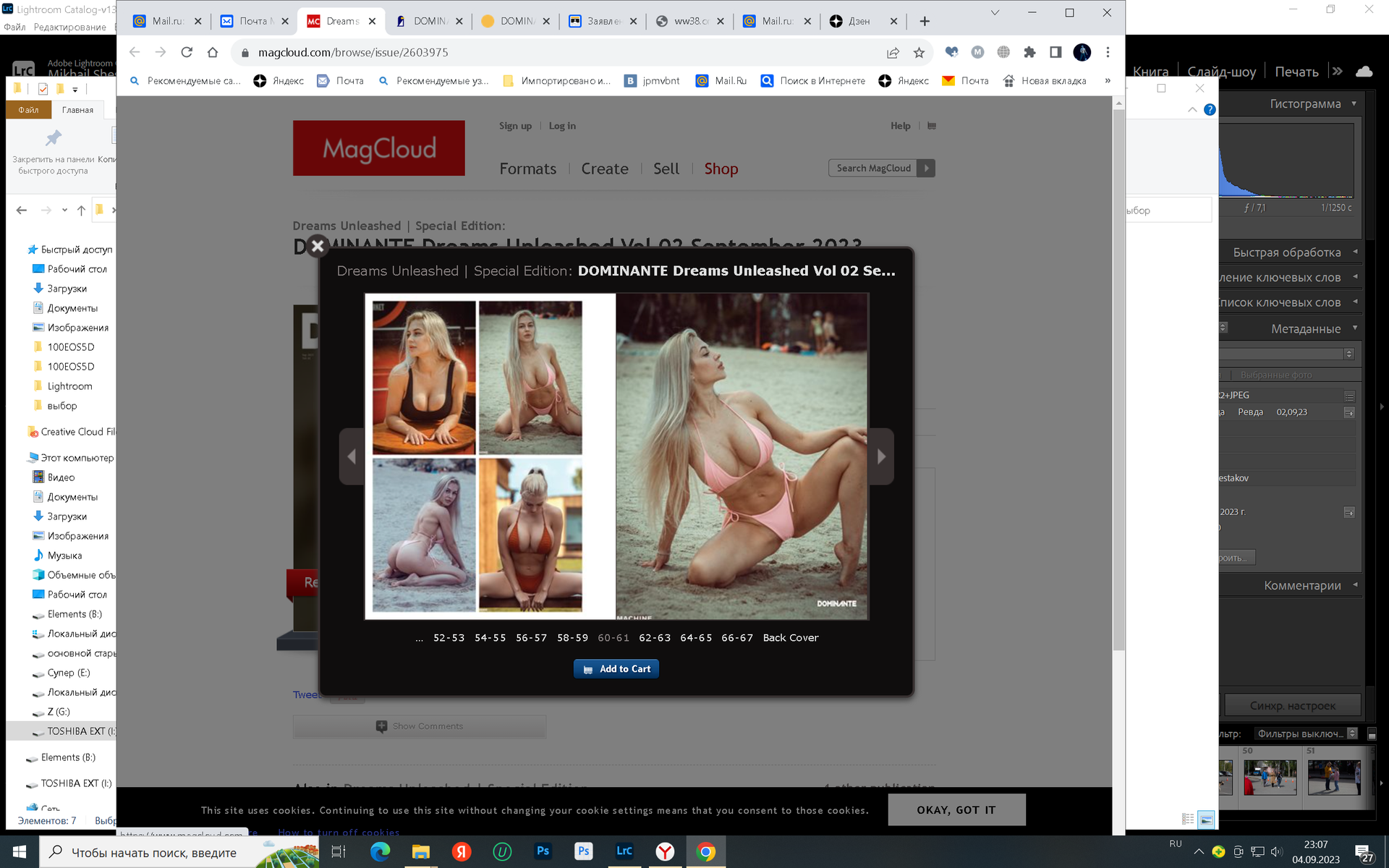Collapse Метаданные panel in Lightroom
1389x868 pixels.
[1355, 328]
